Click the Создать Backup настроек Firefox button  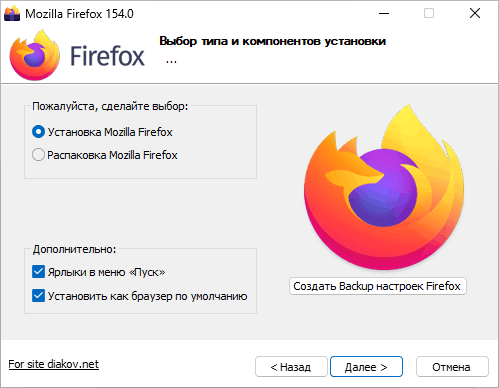click(x=378, y=286)
